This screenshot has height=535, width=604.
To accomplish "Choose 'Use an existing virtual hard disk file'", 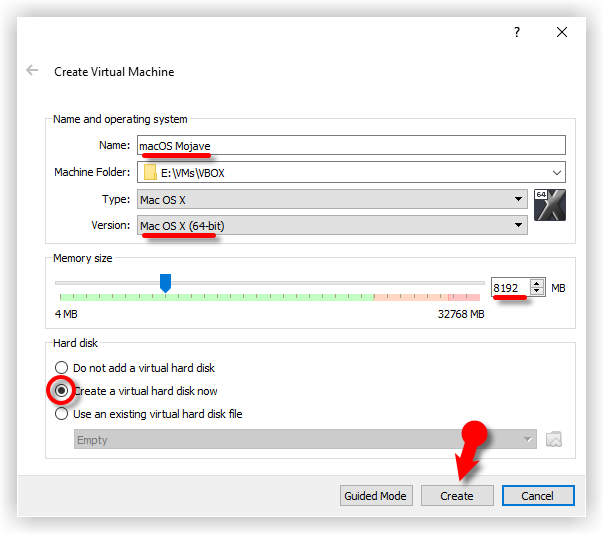I will click(62, 414).
